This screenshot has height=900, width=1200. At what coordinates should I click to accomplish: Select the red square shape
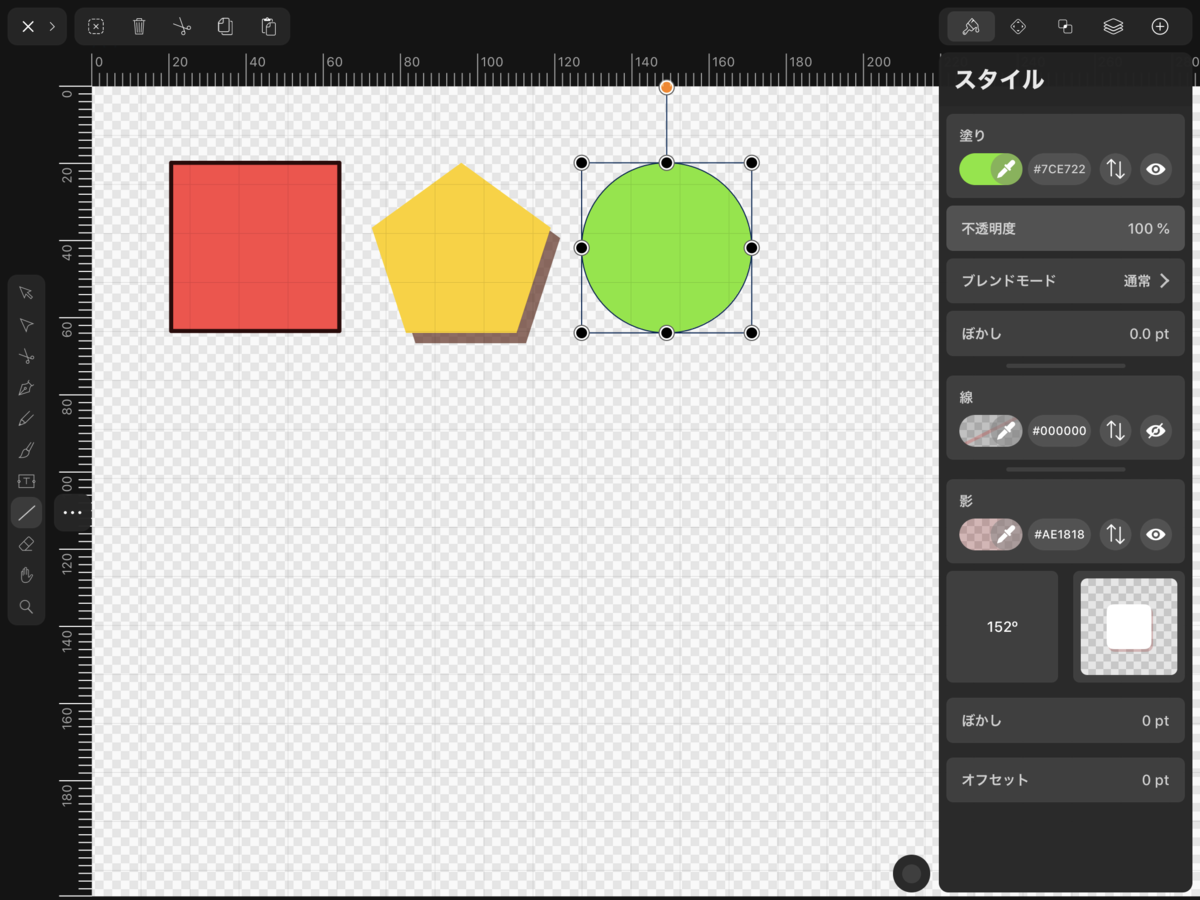(x=255, y=247)
